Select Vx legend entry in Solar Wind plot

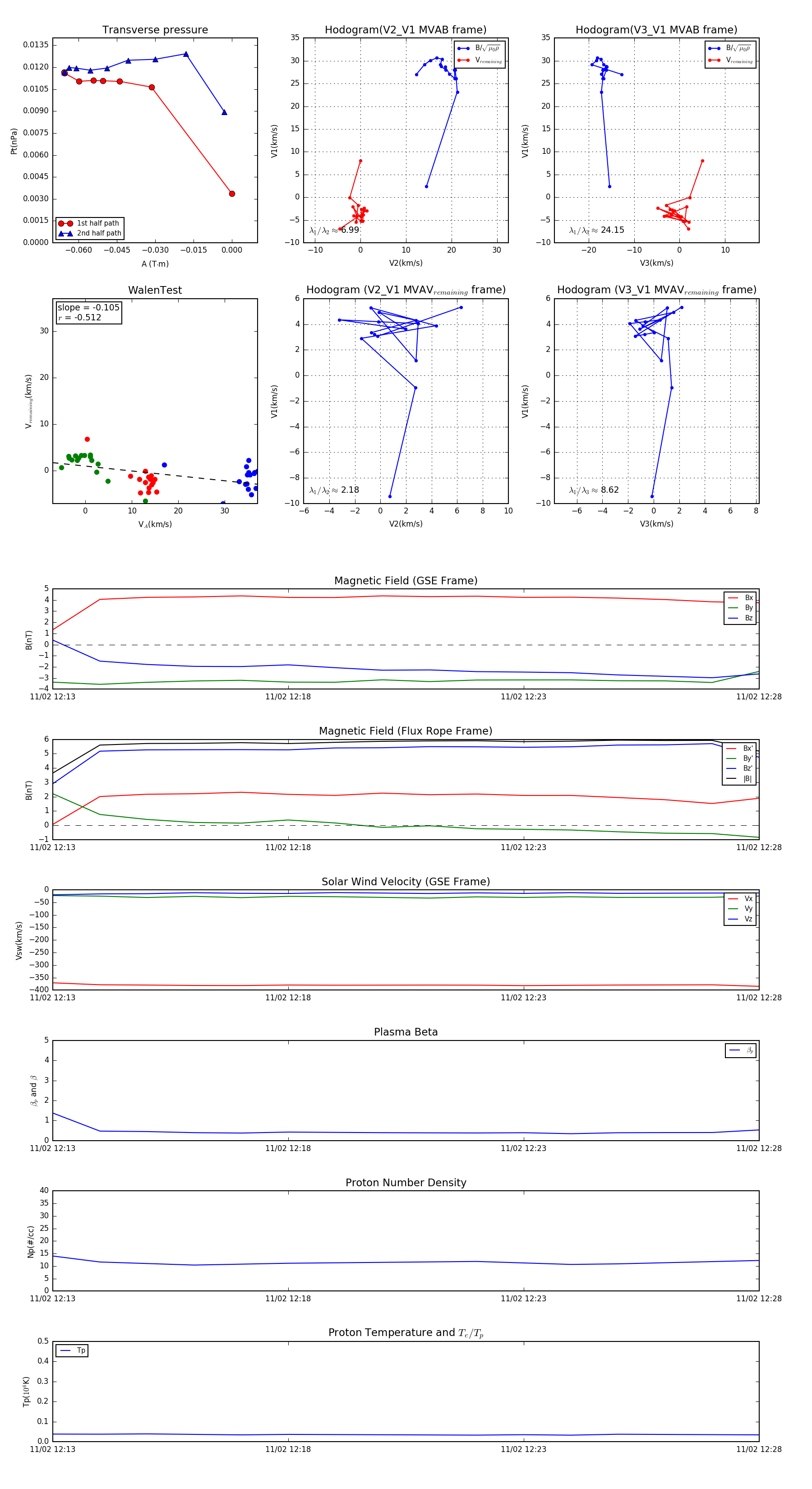(741, 898)
